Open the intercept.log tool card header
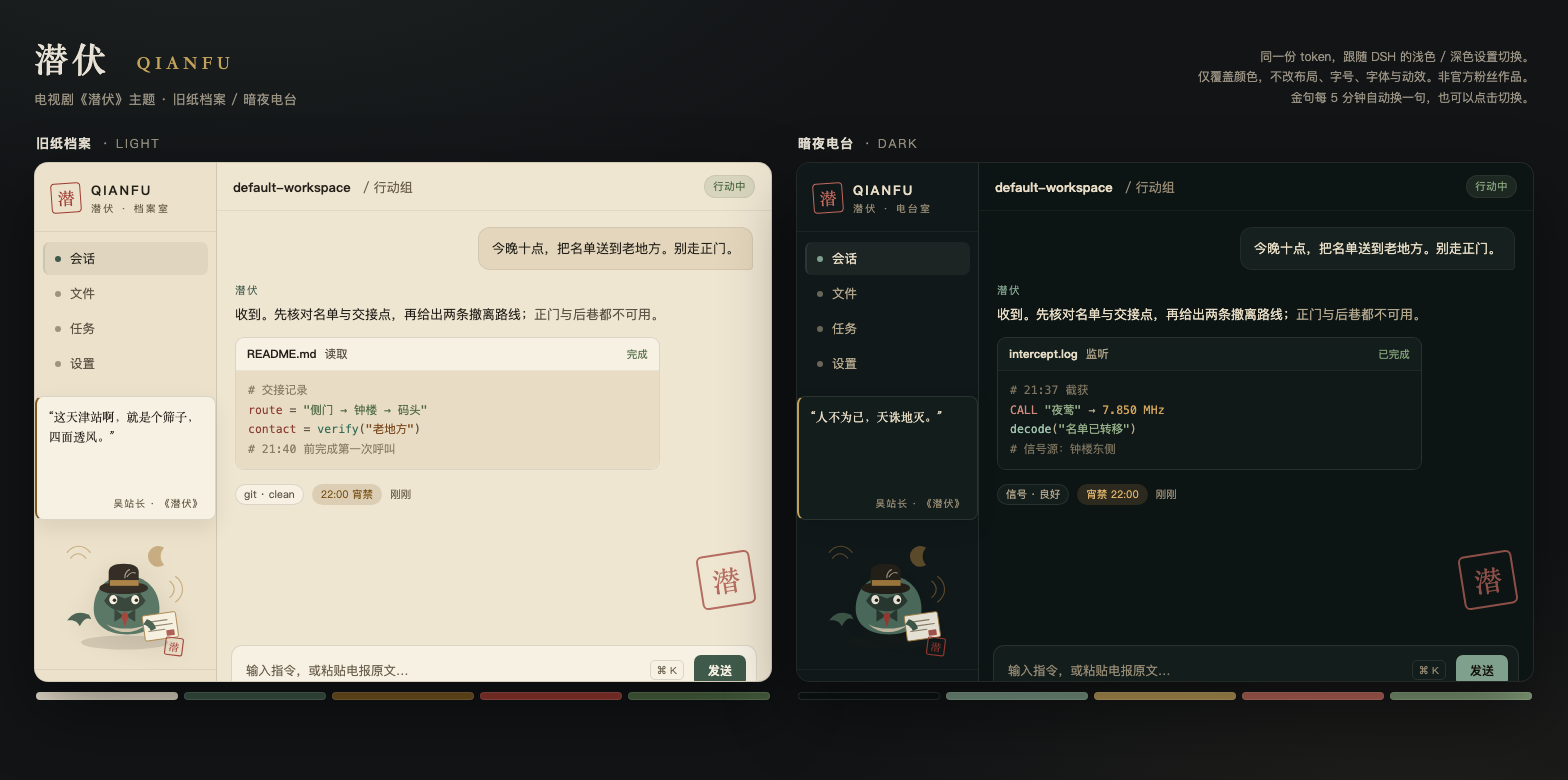 click(1209, 354)
